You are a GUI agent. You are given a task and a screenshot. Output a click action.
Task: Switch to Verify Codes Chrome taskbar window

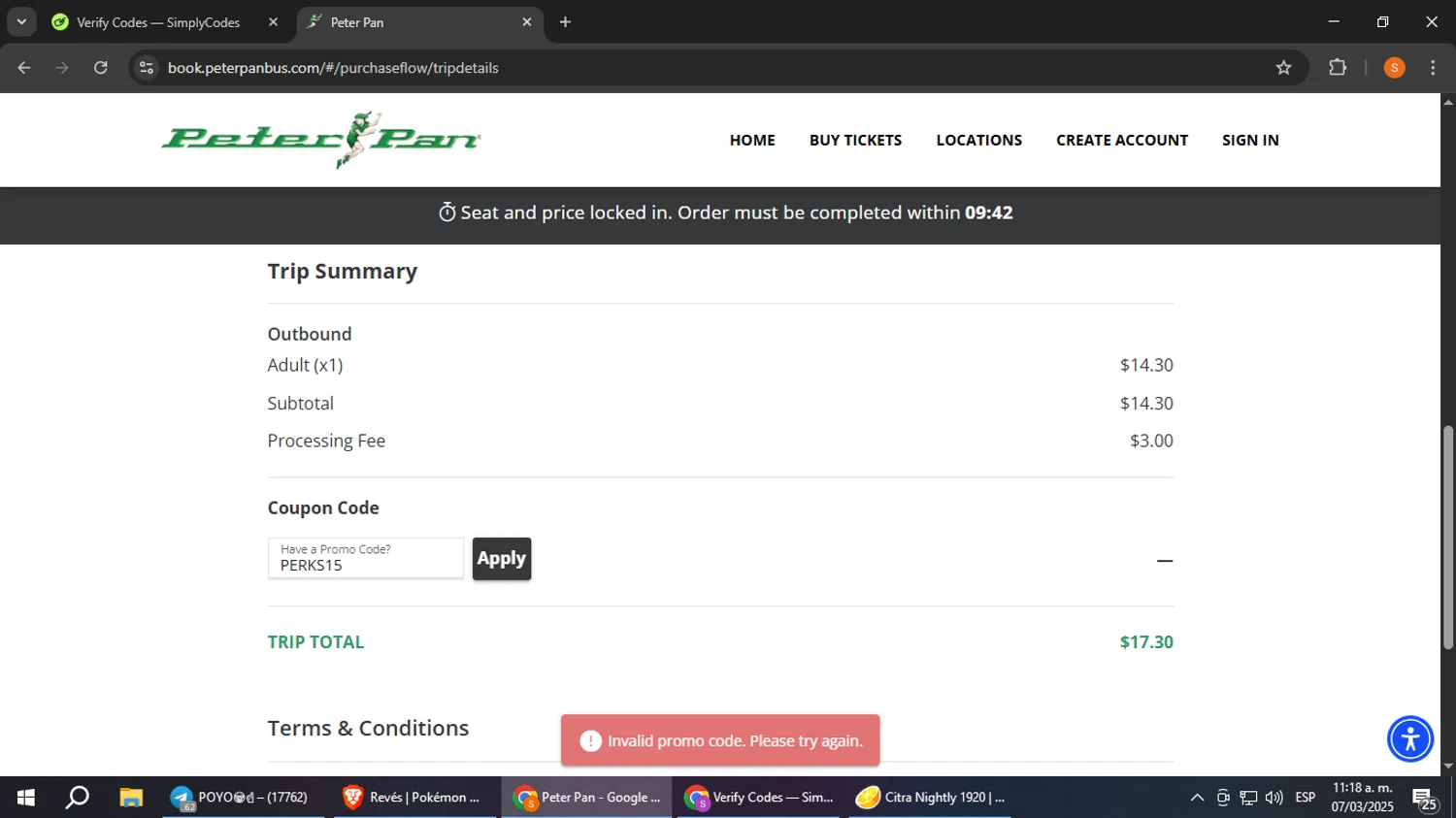(x=759, y=798)
